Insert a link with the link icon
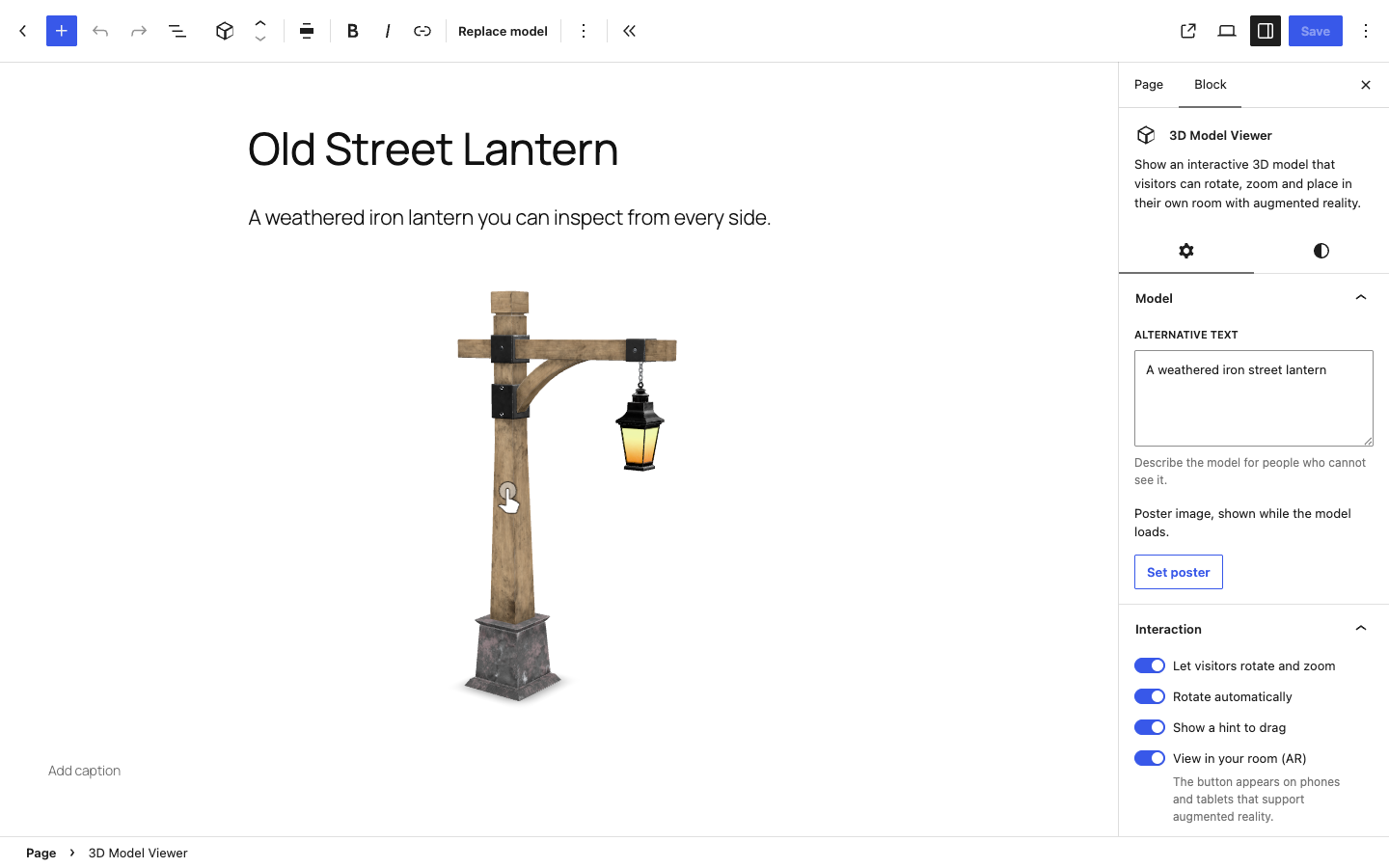This screenshot has height=868, width=1389. 422,31
